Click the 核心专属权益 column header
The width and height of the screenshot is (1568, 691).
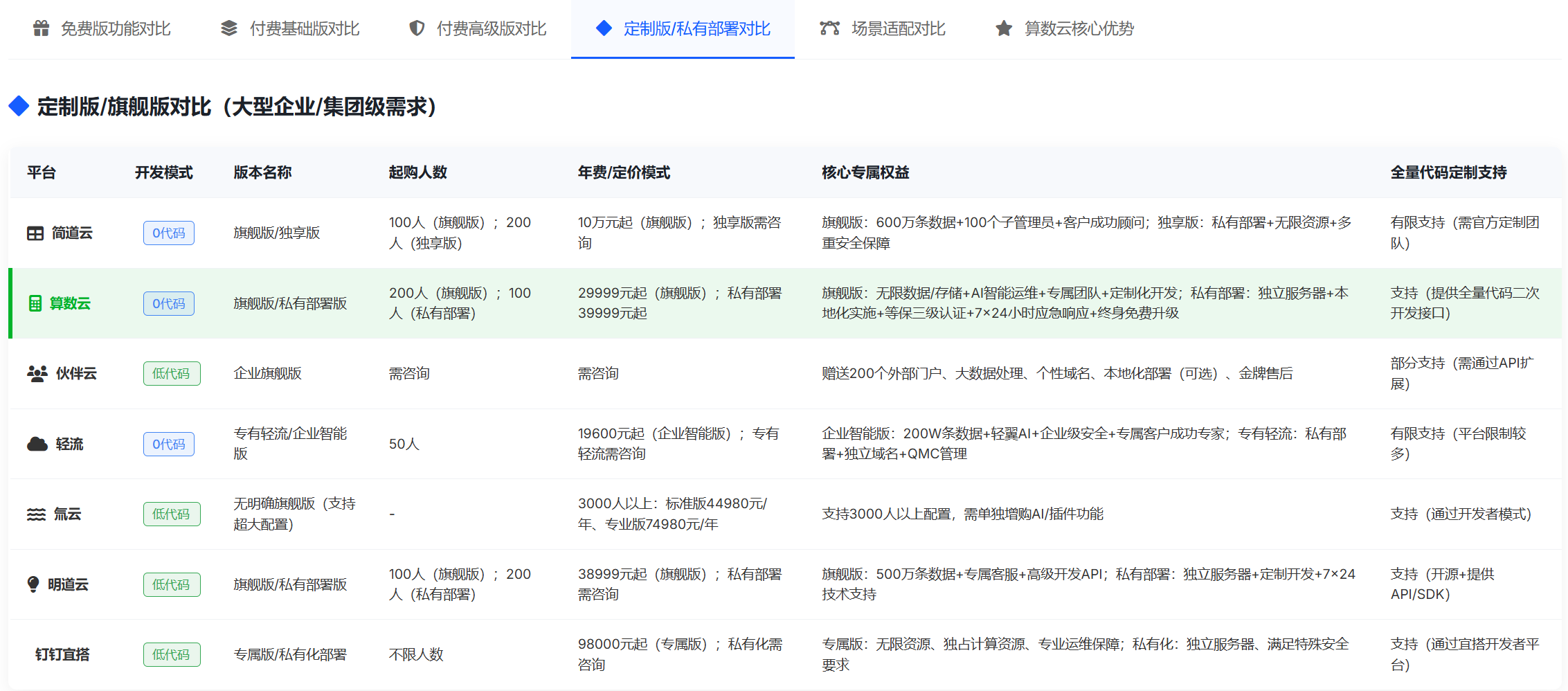click(x=865, y=172)
